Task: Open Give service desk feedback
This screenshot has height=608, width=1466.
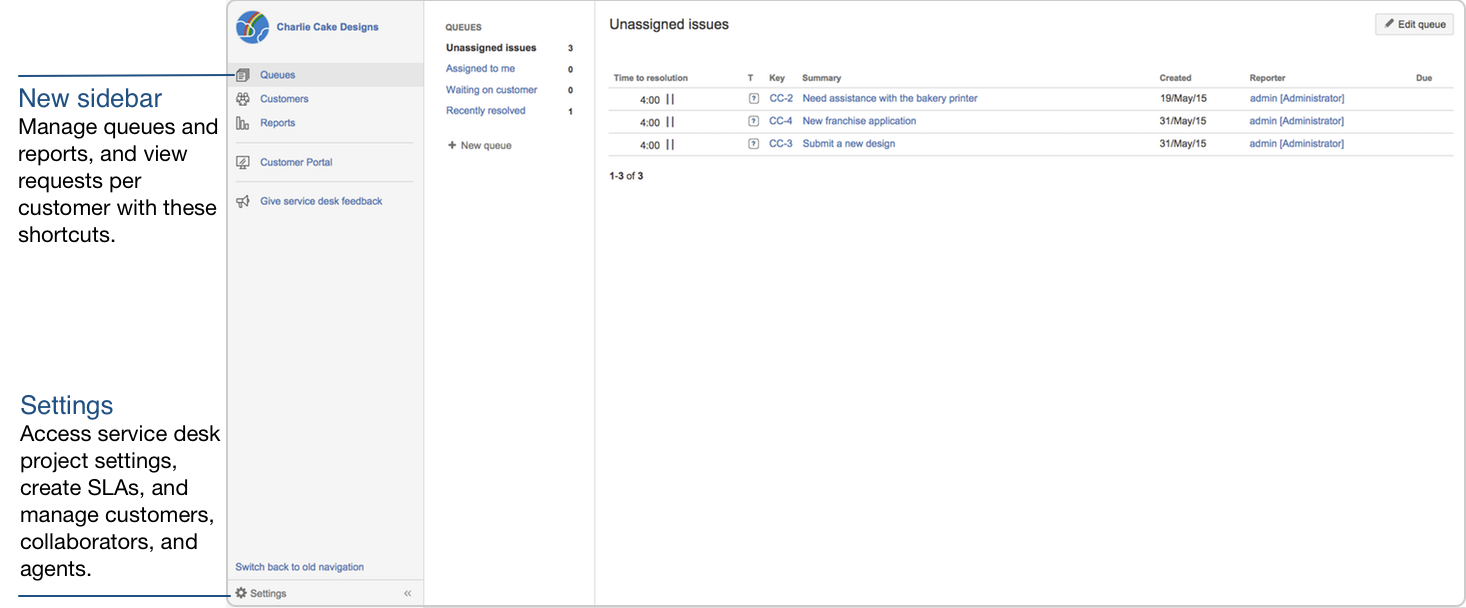Action: point(321,201)
